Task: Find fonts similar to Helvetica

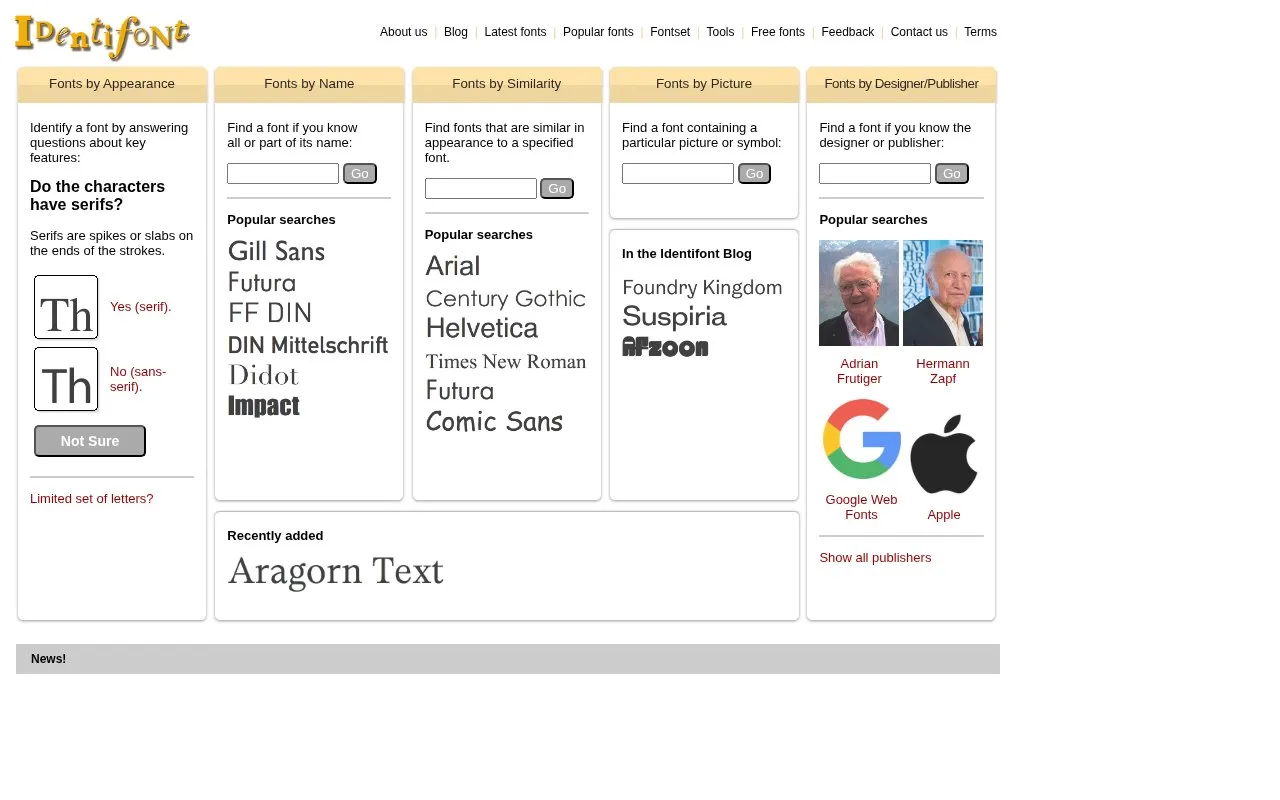Action: (482, 328)
